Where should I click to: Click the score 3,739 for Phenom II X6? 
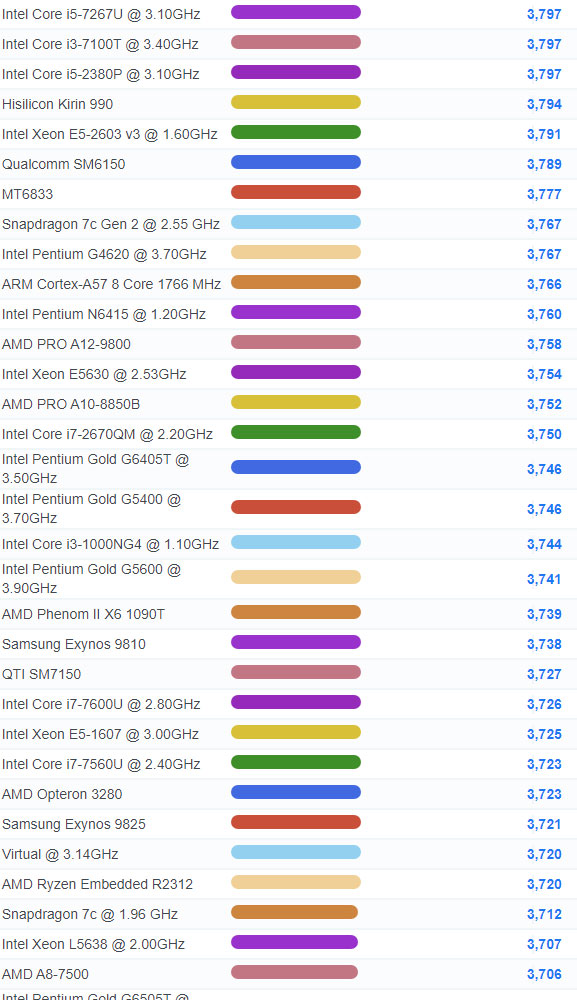point(544,614)
